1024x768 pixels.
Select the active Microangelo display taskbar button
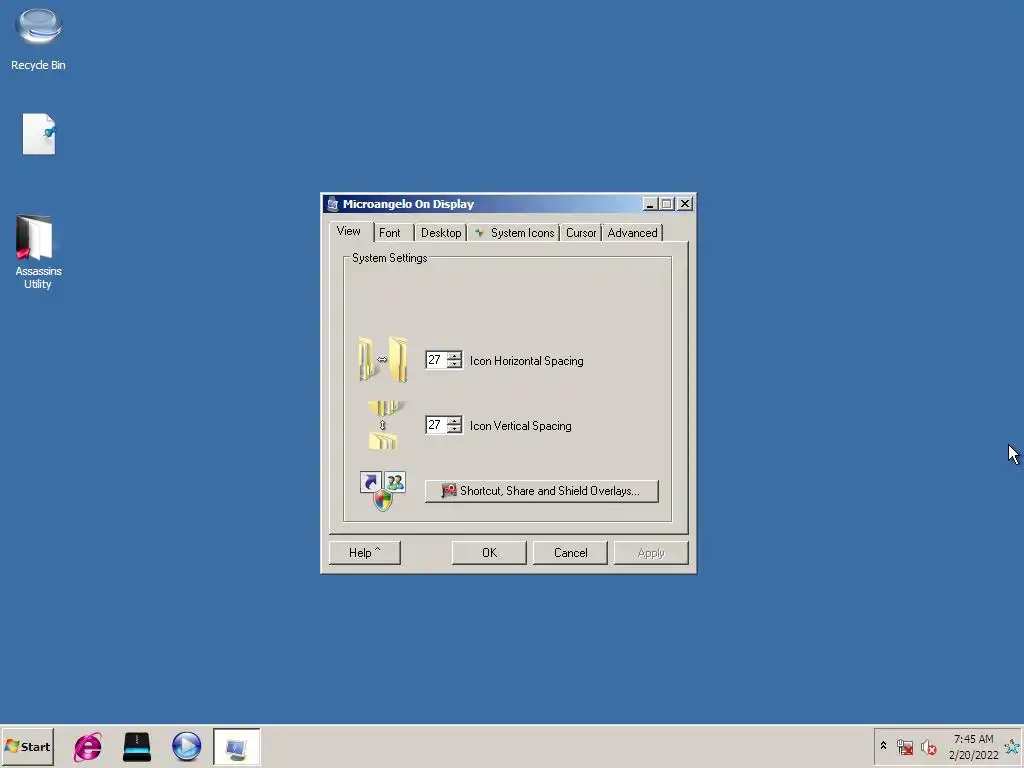[x=236, y=747]
